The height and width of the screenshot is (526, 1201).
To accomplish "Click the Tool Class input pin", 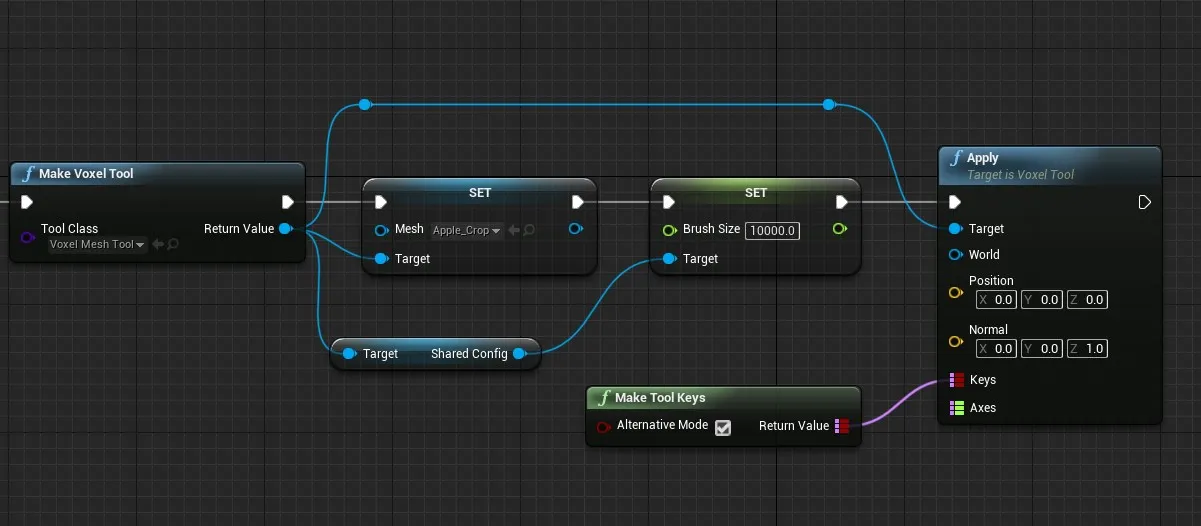I will pyautogui.click(x=27, y=237).
